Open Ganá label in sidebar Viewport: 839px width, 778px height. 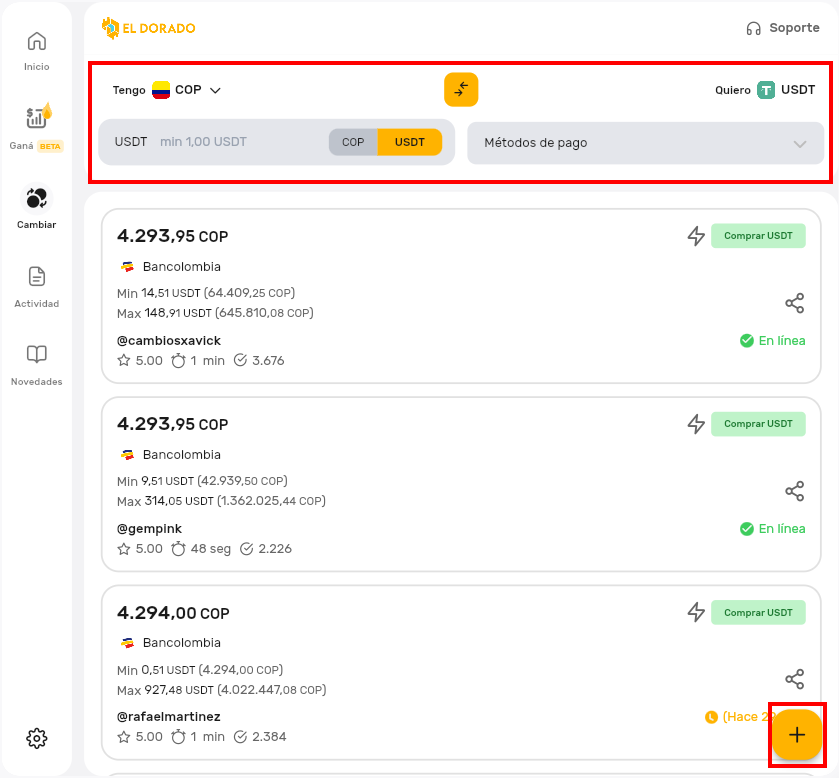(x=21, y=146)
